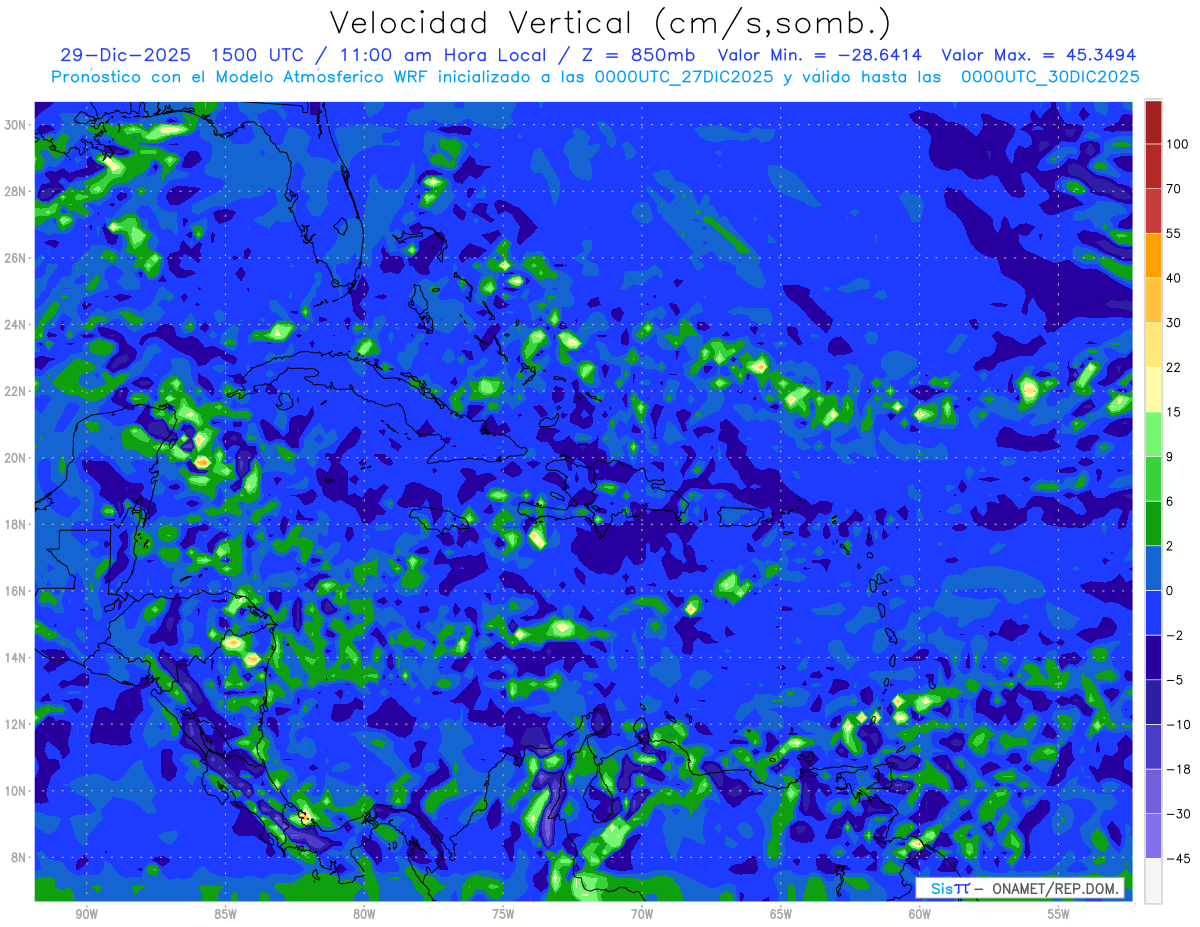Click the colorbar value label 40
Screen dimensions: 1200x927
click(x=1174, y=278)
